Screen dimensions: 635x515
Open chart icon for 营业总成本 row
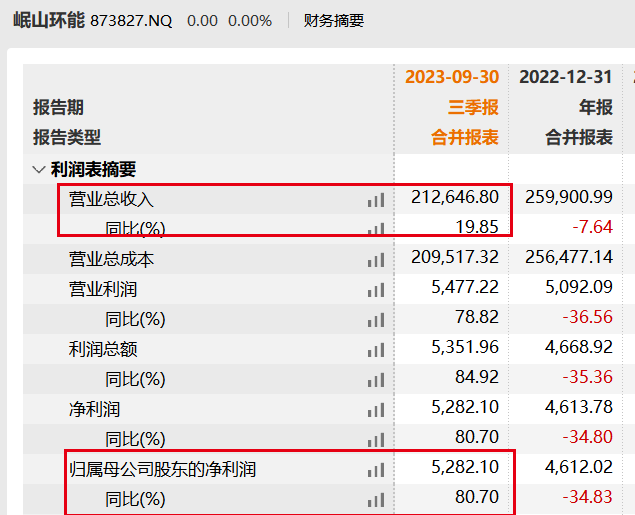(x=375, y=259)
